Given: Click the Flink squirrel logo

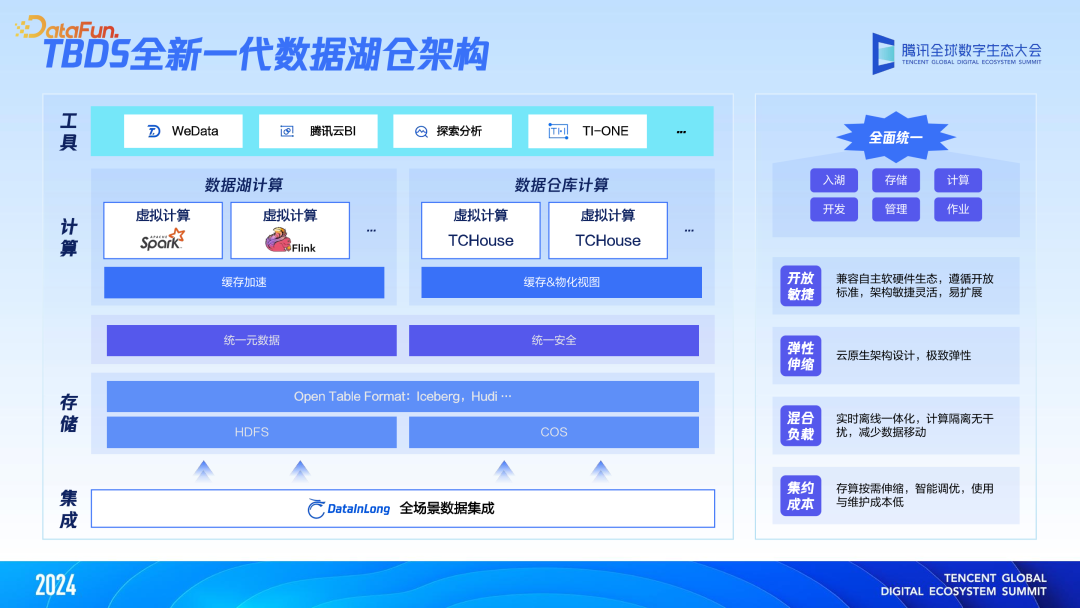Looking at the screenshot, I should pos(277,240).
